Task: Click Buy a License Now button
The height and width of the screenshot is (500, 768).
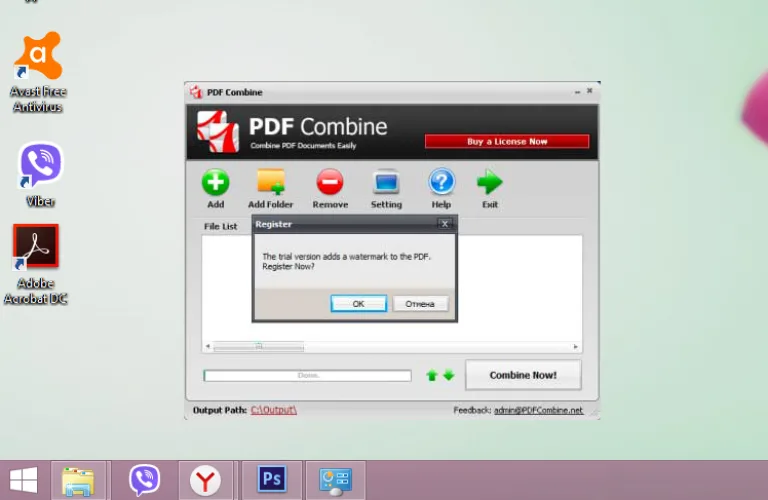Action: (507, 142)
